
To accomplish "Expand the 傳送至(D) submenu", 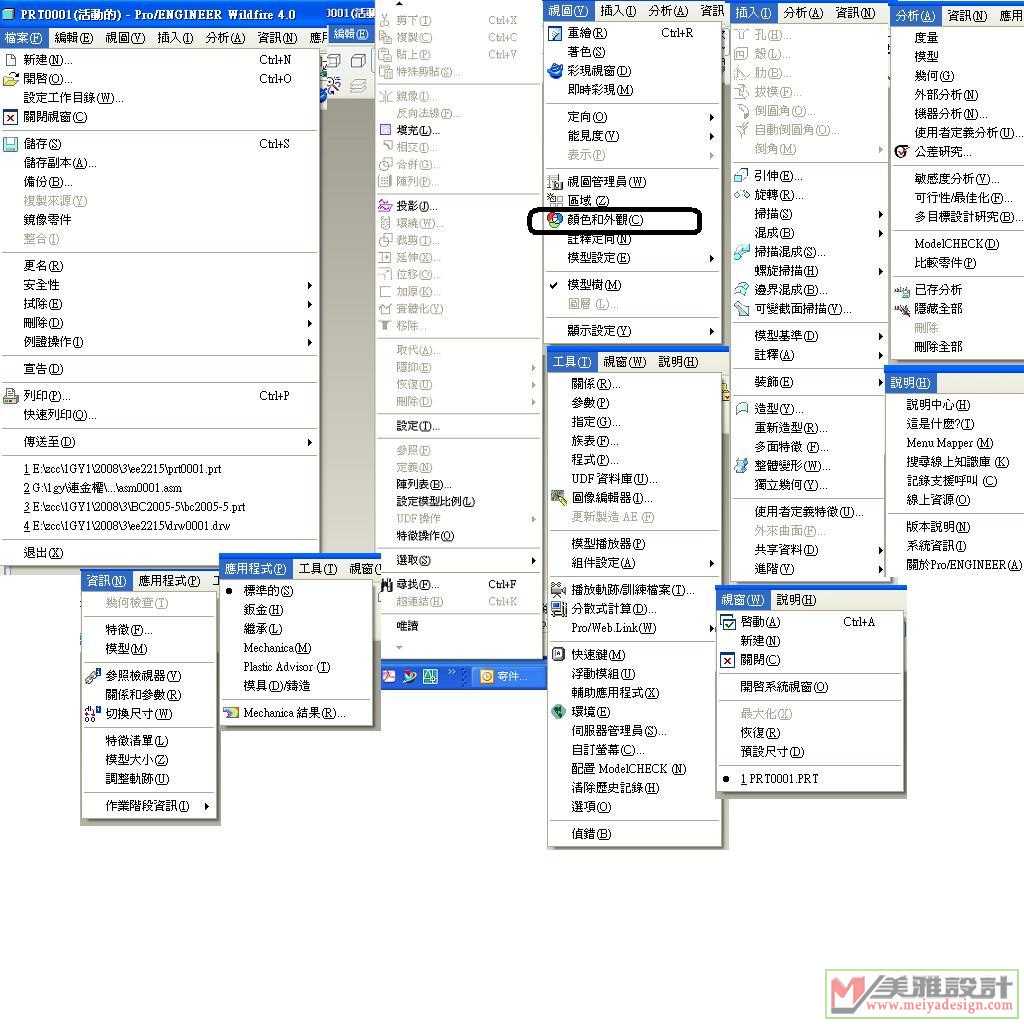I will point(159,442).
